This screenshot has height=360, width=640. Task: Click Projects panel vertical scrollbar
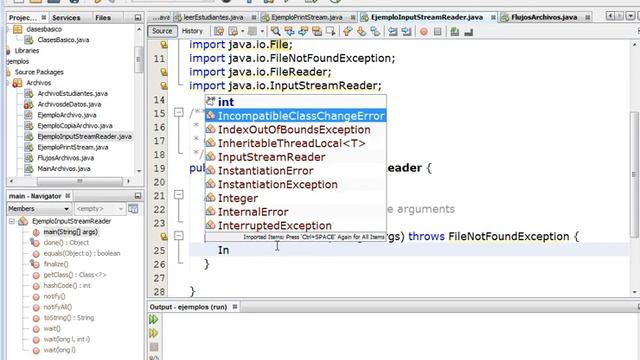[139, 59]
